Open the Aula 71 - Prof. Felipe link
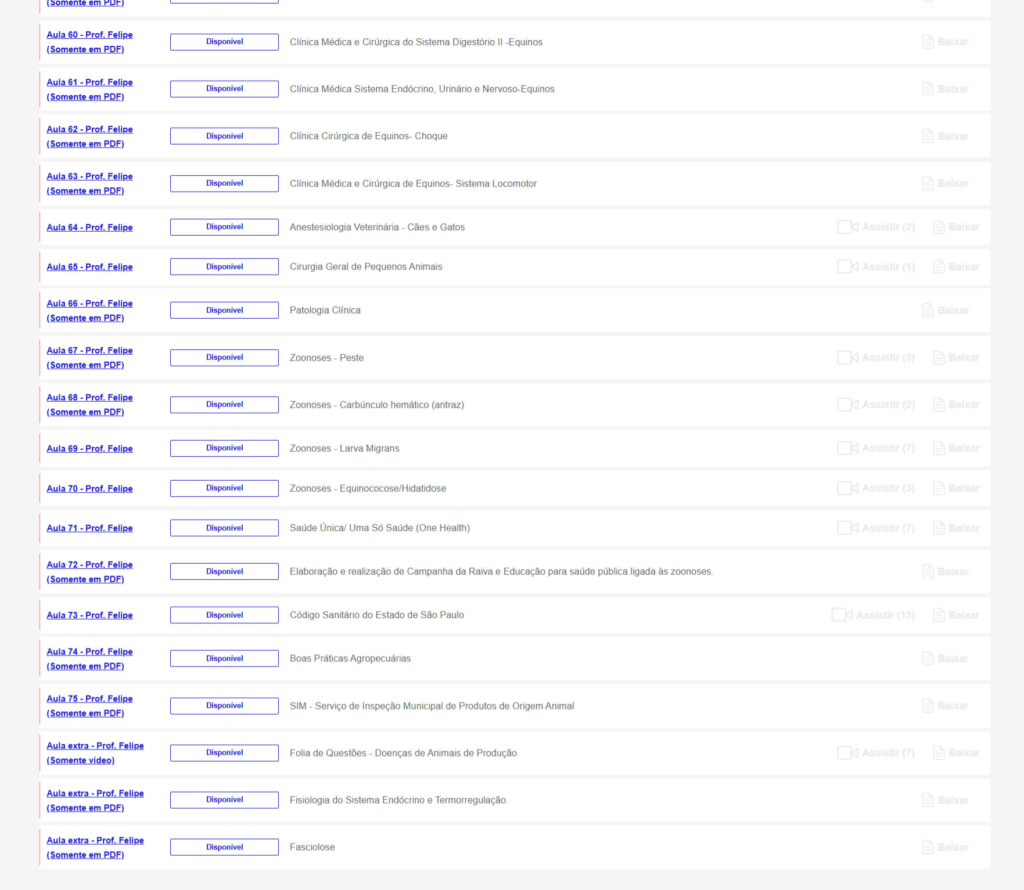1024x890 pixels. pyautogui.click(x=89, y=528)
